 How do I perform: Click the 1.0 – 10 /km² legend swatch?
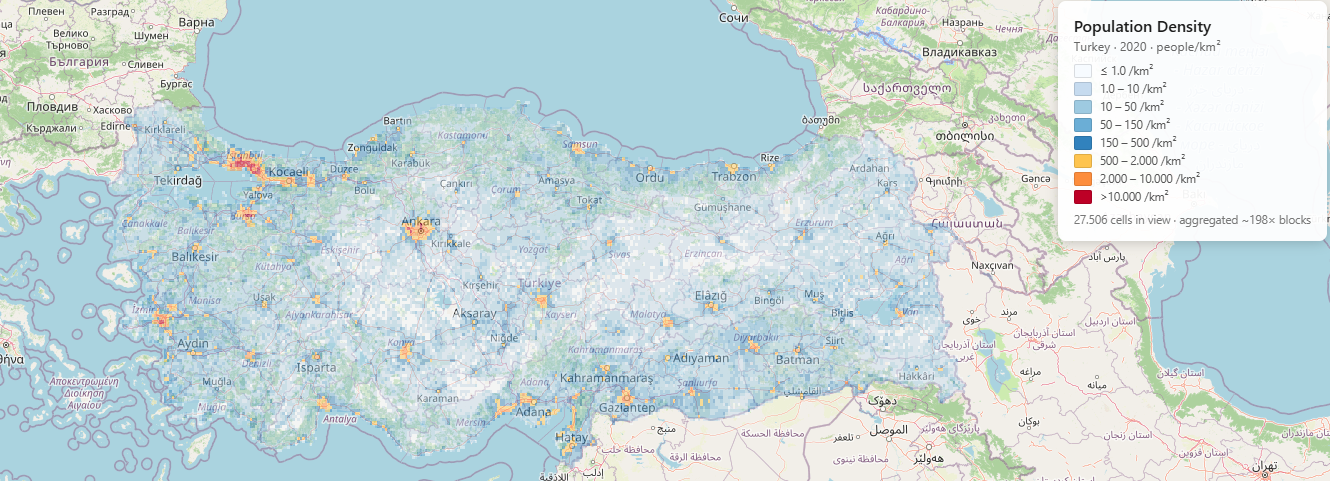[x=1082, y=89]
